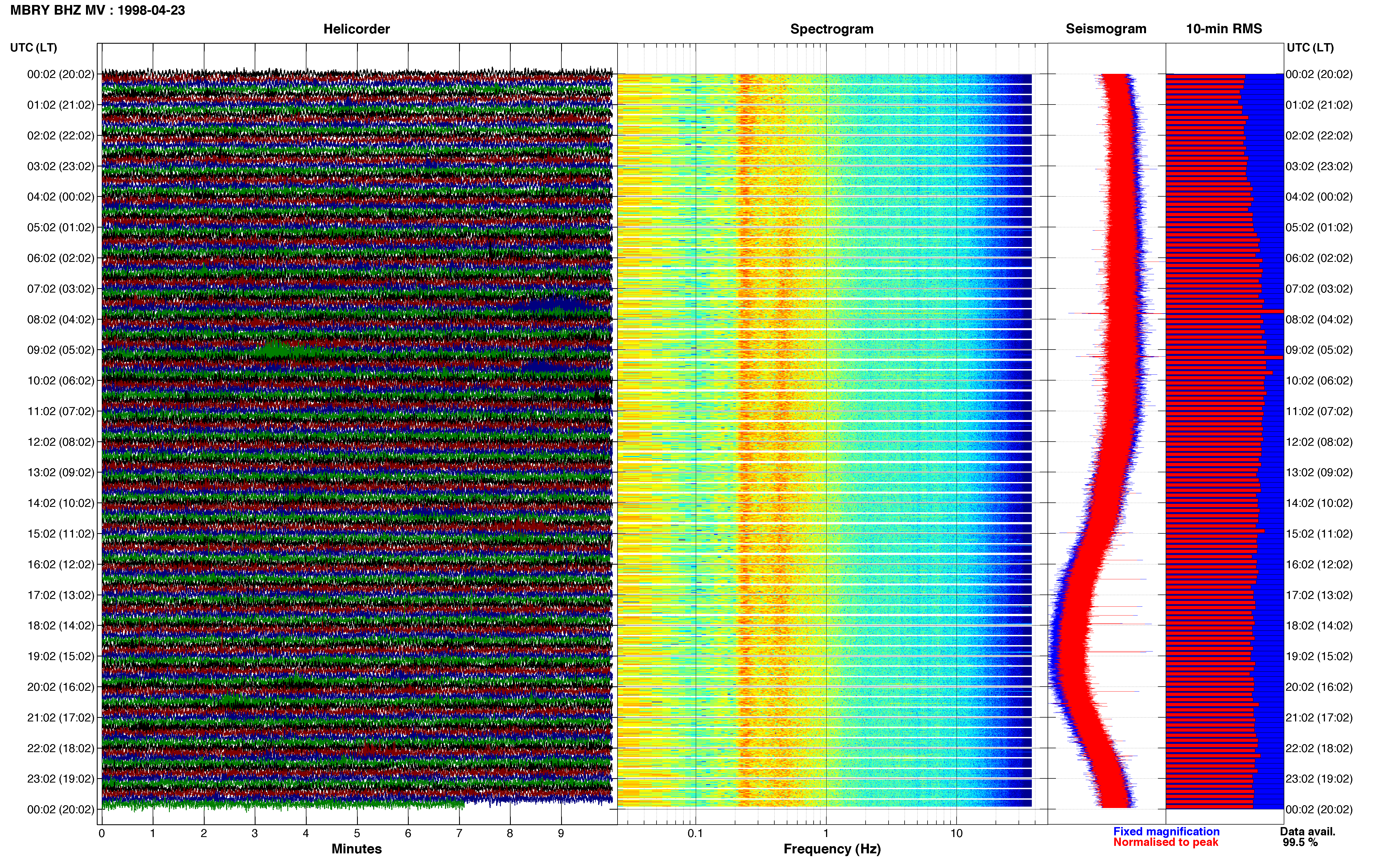Click the '0.1' frequency tick label
1388x868 pixels.
pos(695,833)
